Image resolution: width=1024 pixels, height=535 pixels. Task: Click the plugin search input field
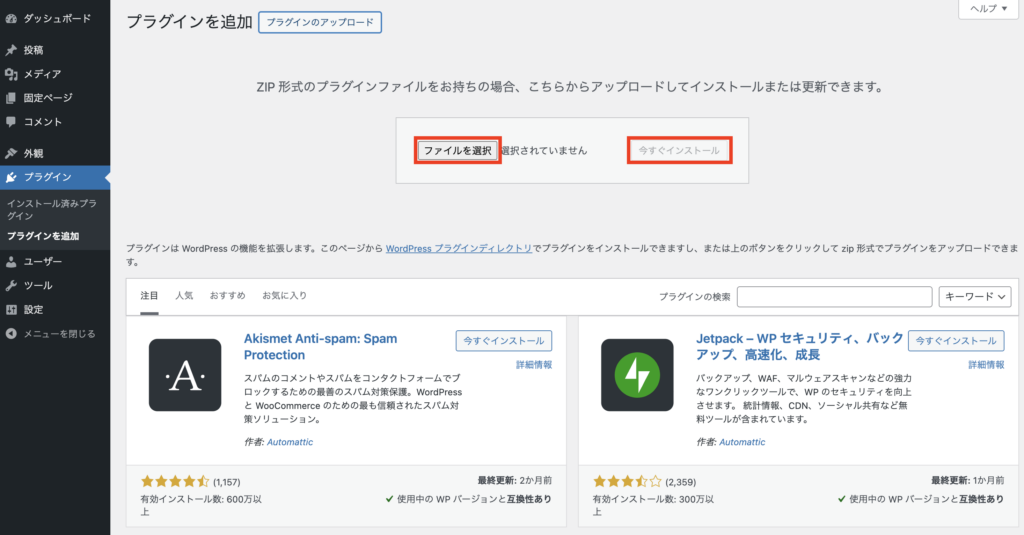(834, 297)
